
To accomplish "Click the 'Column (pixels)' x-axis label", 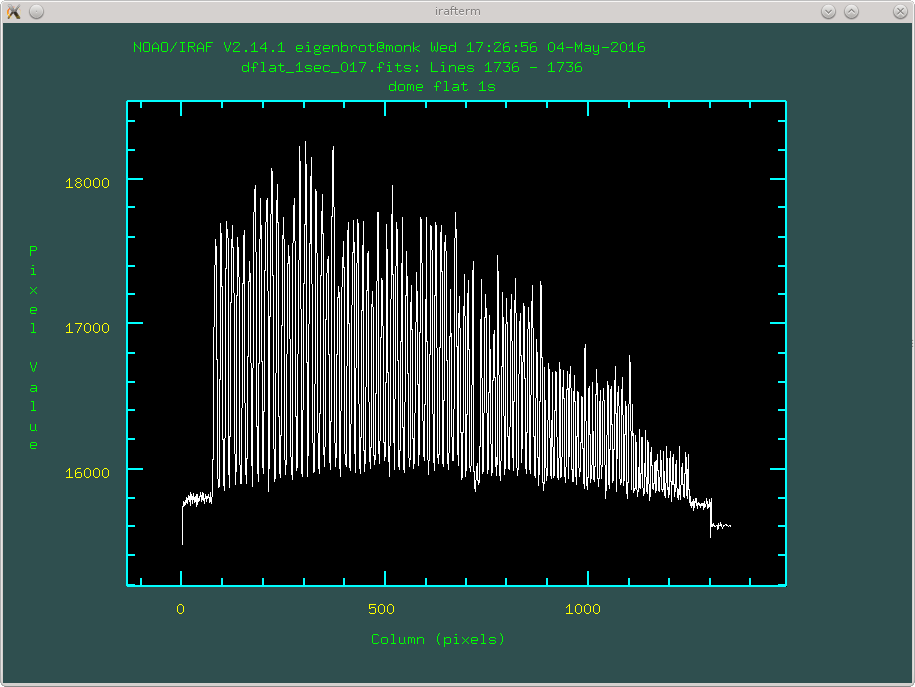I will pos(438,639).
